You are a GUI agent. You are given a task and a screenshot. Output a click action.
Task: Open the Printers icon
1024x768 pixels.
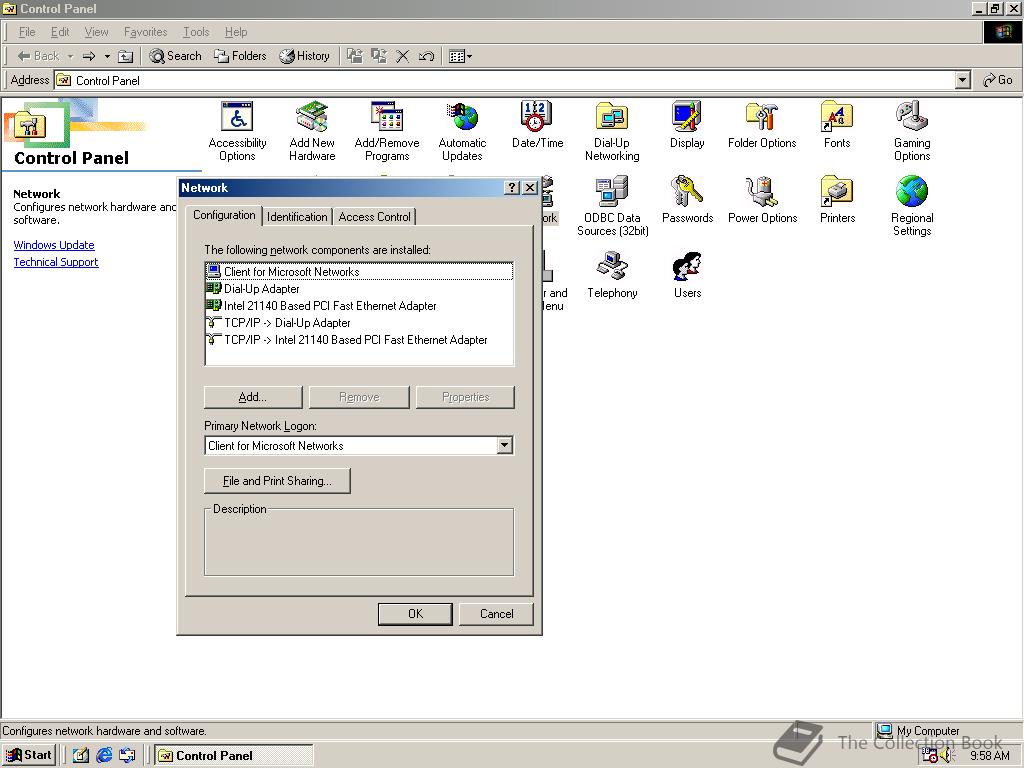[x=837, y=200]
